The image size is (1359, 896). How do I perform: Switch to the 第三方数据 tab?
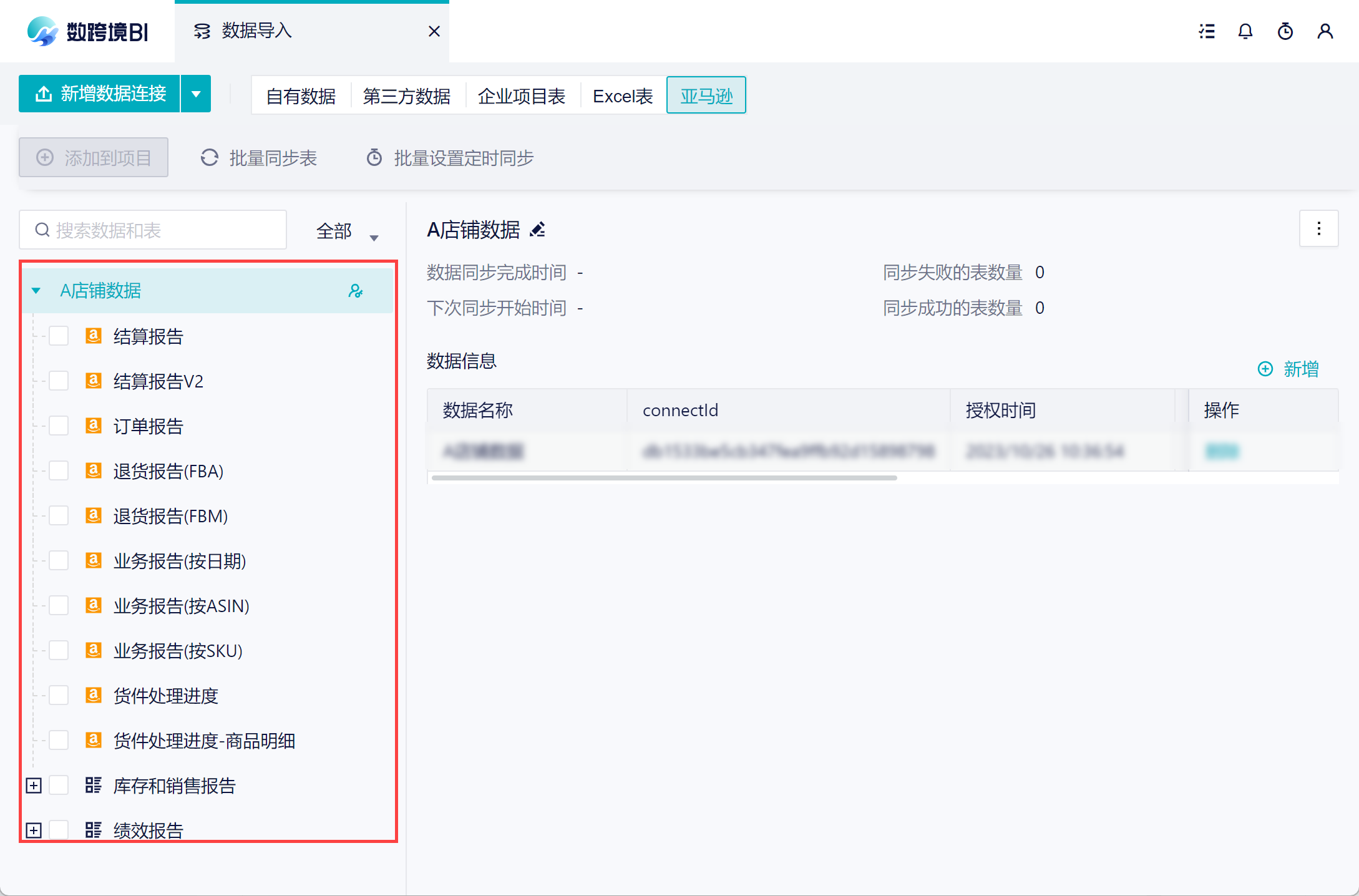pyautogui.click(x=407, y=96)
